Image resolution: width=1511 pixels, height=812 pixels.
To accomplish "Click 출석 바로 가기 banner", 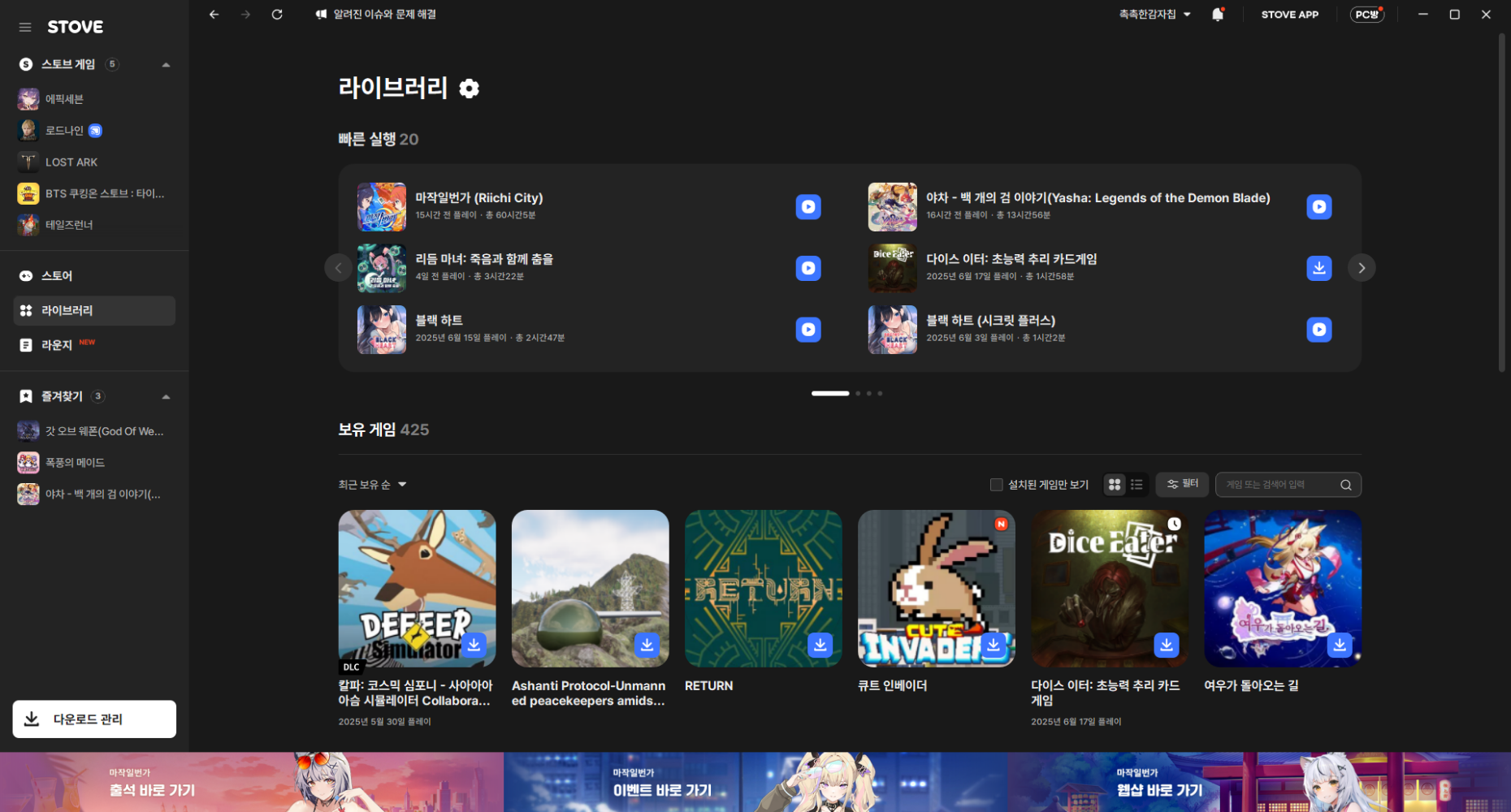I will coord(252,782).
